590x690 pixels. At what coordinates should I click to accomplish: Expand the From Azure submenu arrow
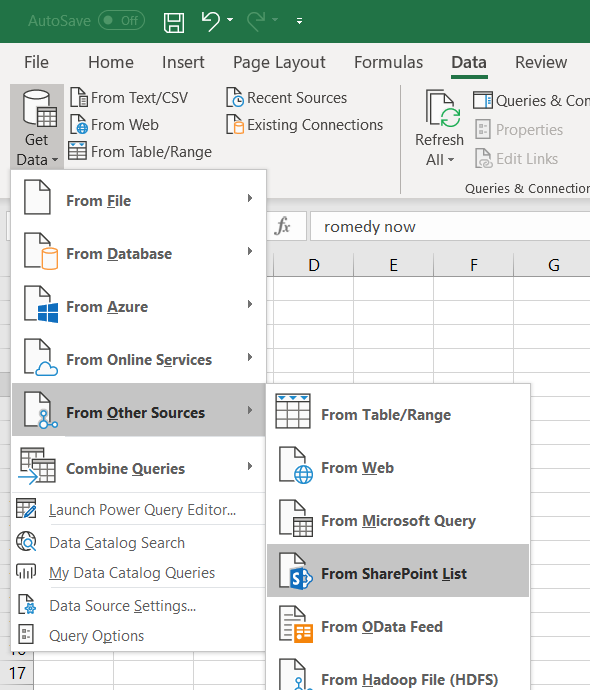pos(250,304)
